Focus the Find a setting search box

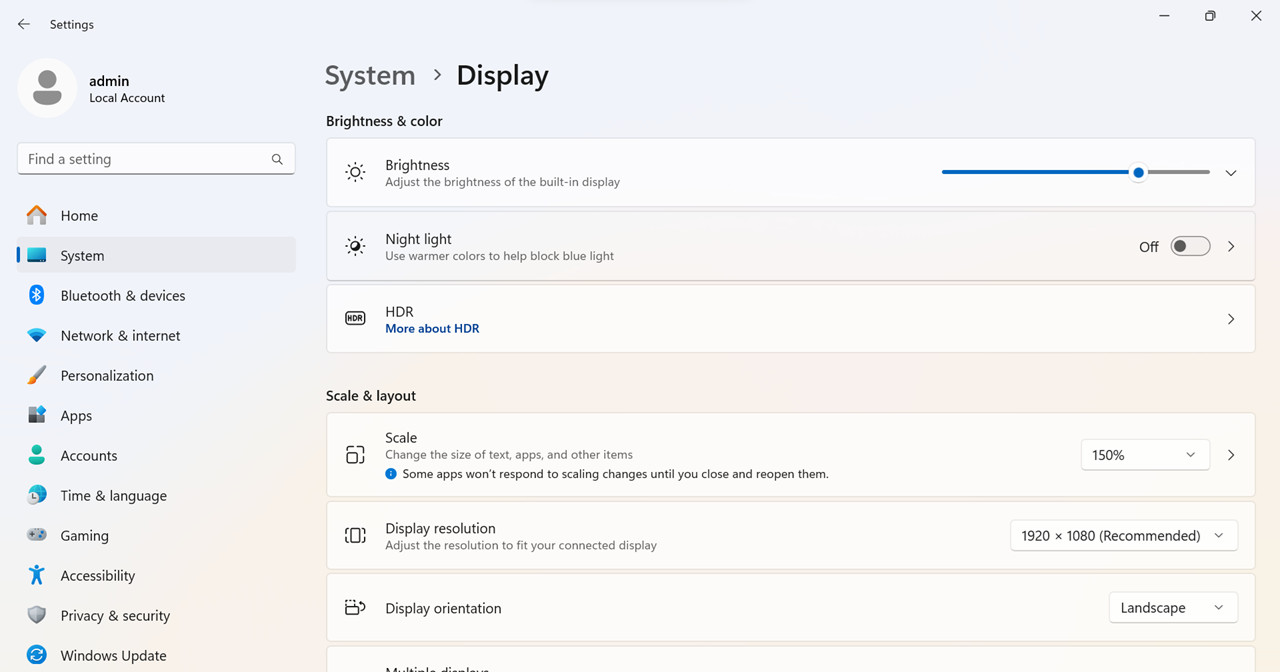pos(156,159)
